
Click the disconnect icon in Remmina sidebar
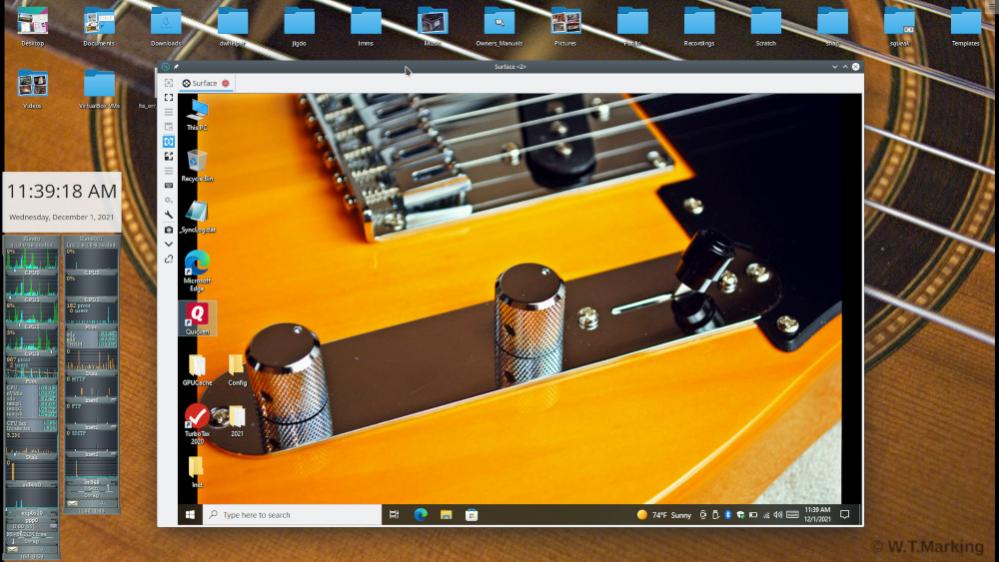[x=168, y=259]
